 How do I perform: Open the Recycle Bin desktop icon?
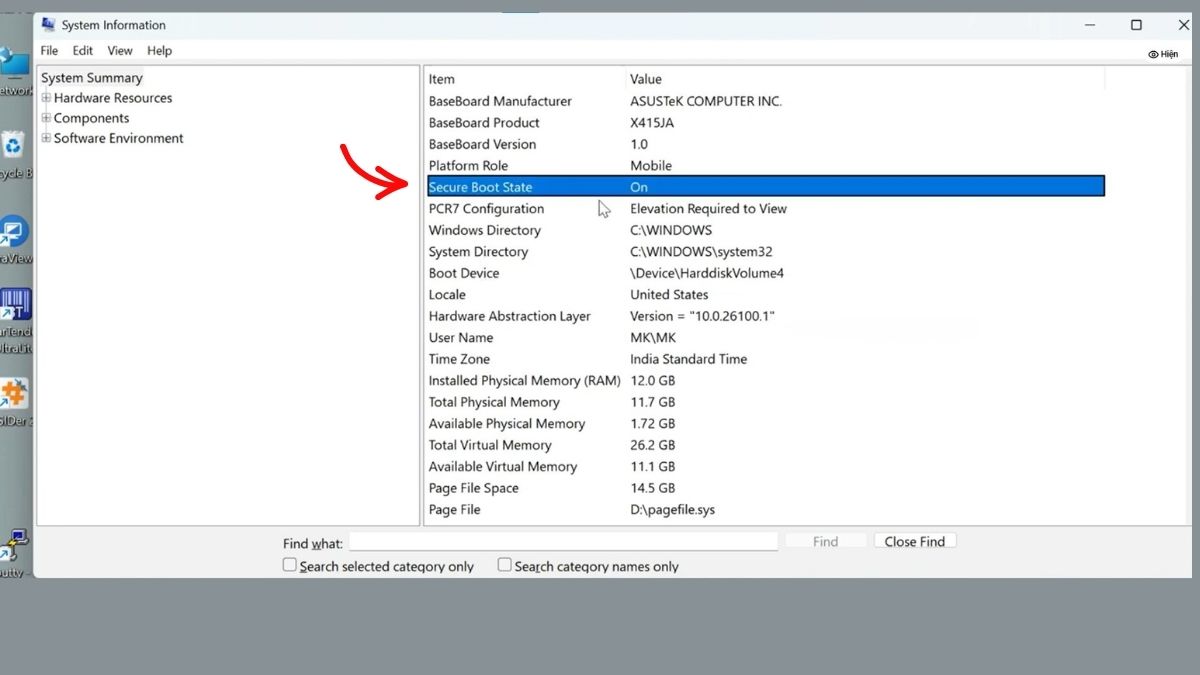pos(13,147)
